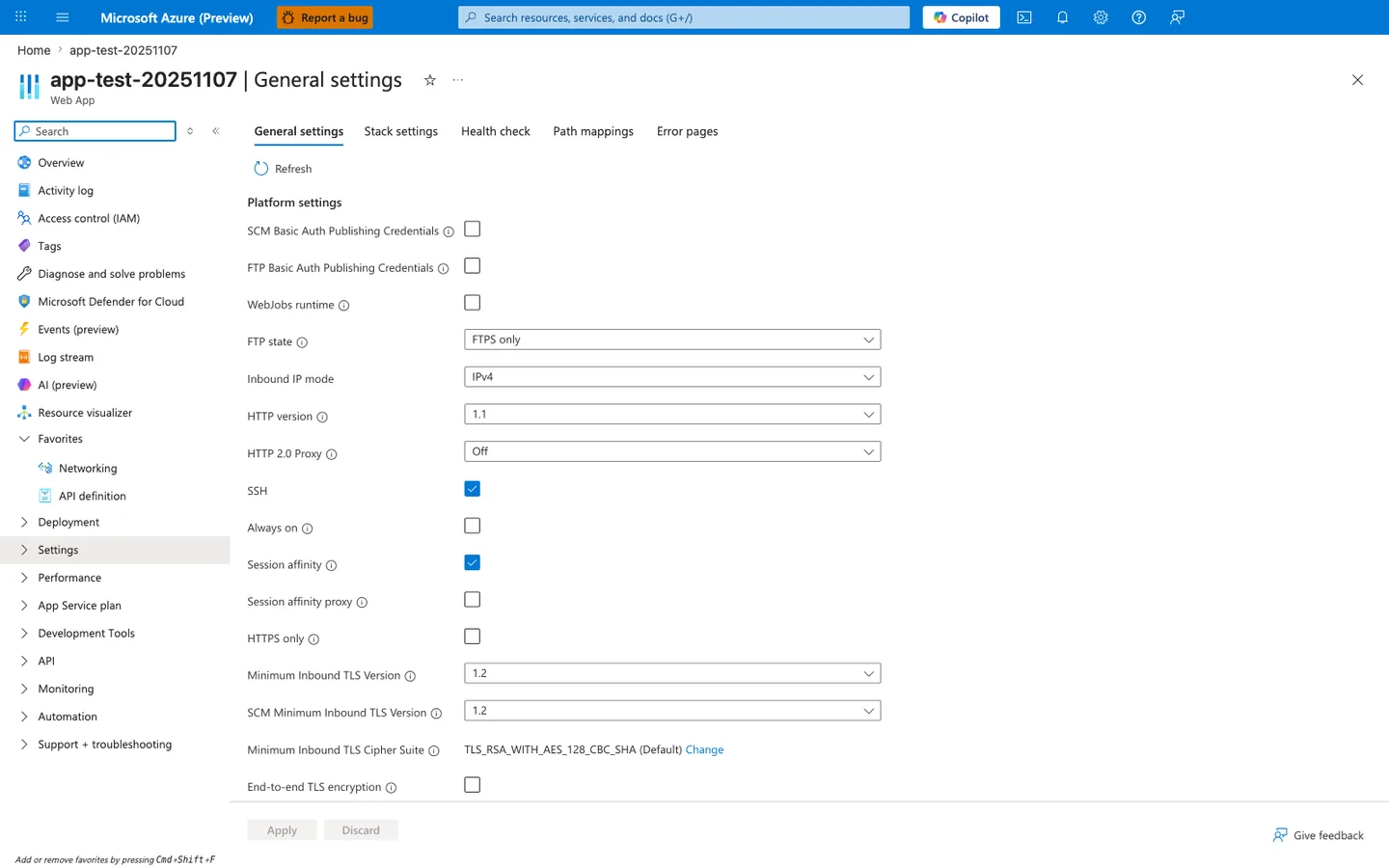Open Microsoft Defender for Cloud
This screenshot has width=1389, height=868.
[111, 302]
